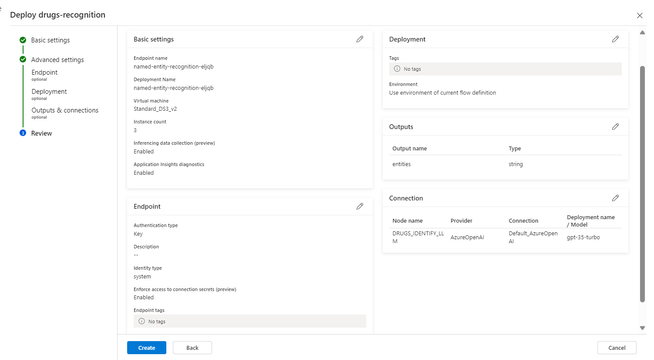
Task: Open Outputs & connections sub-step
Action: tap(65, 113)
